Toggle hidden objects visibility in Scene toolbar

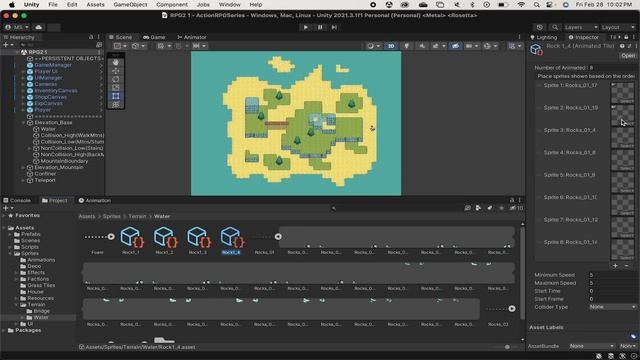point(455,46)
